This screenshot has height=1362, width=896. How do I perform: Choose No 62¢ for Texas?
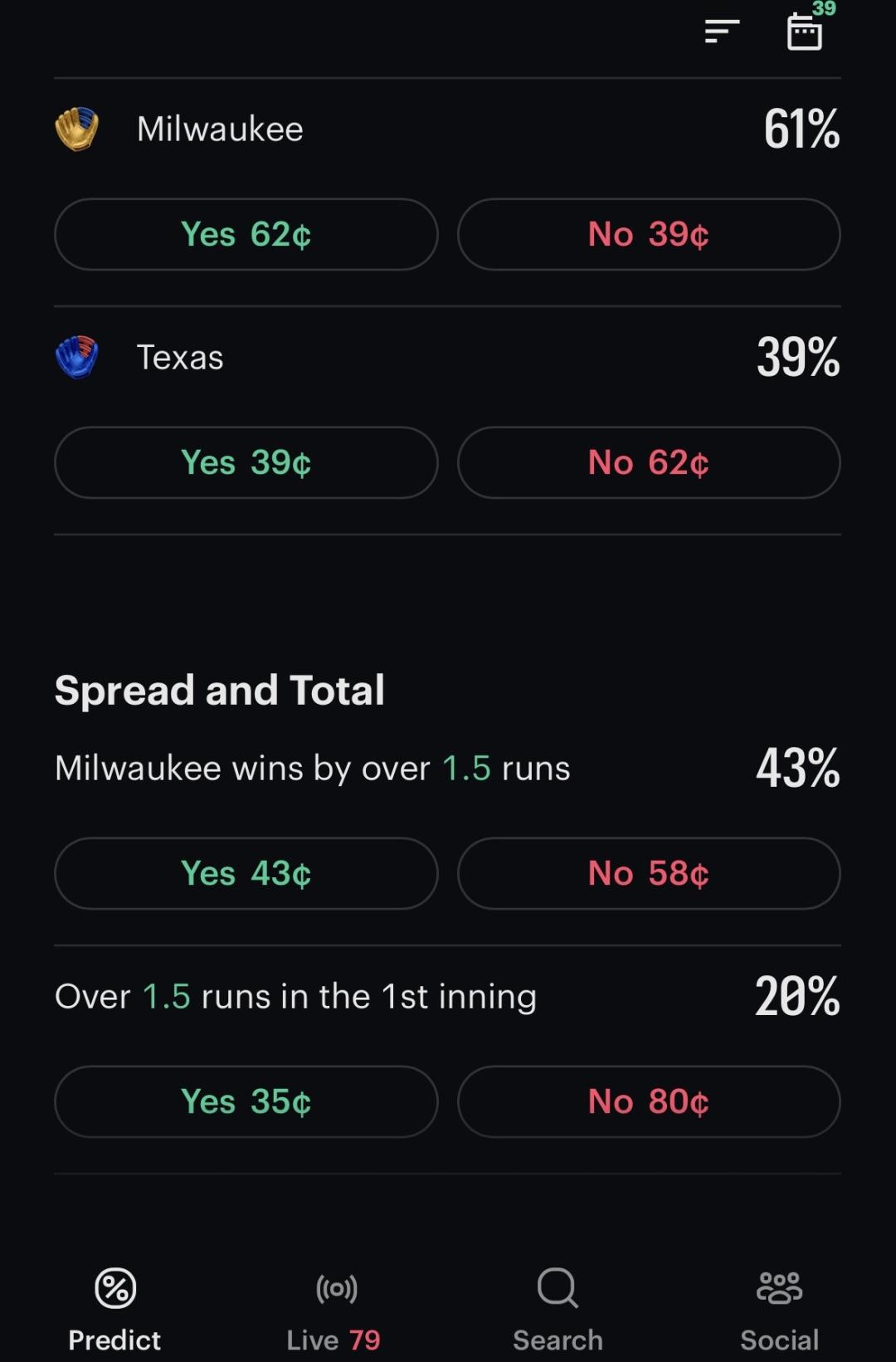click(x=649, y=462)
